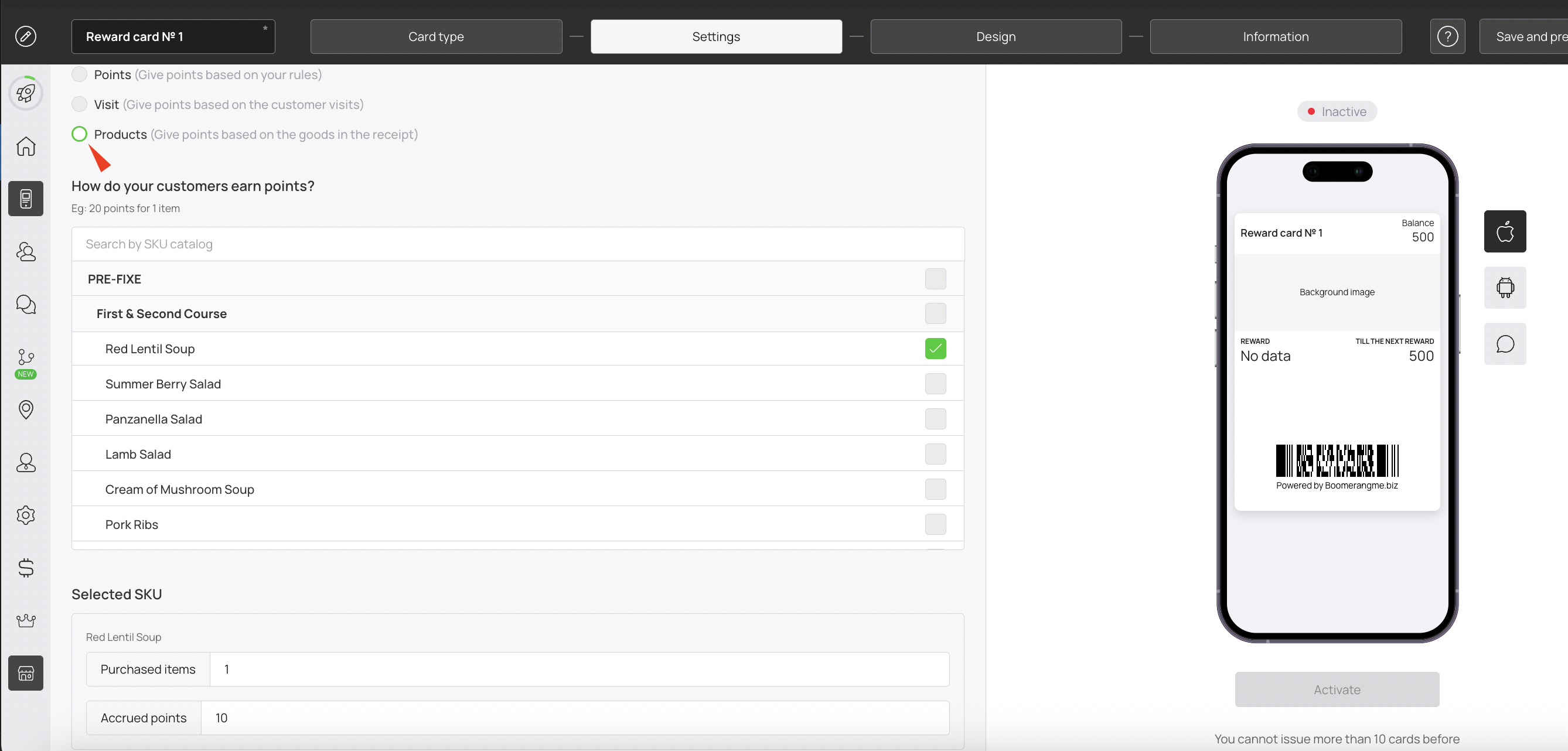This screenshot has height=751, width=1568.
Task: Switch to the Design tab
Action: click(x=995, y=36)
